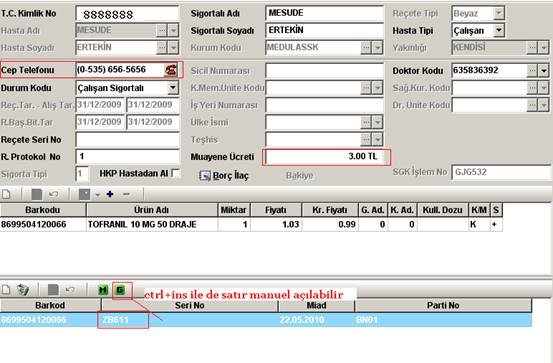
Task: Open Ülke İsmi lookup ellipsis button
Action: pos(366,122)
